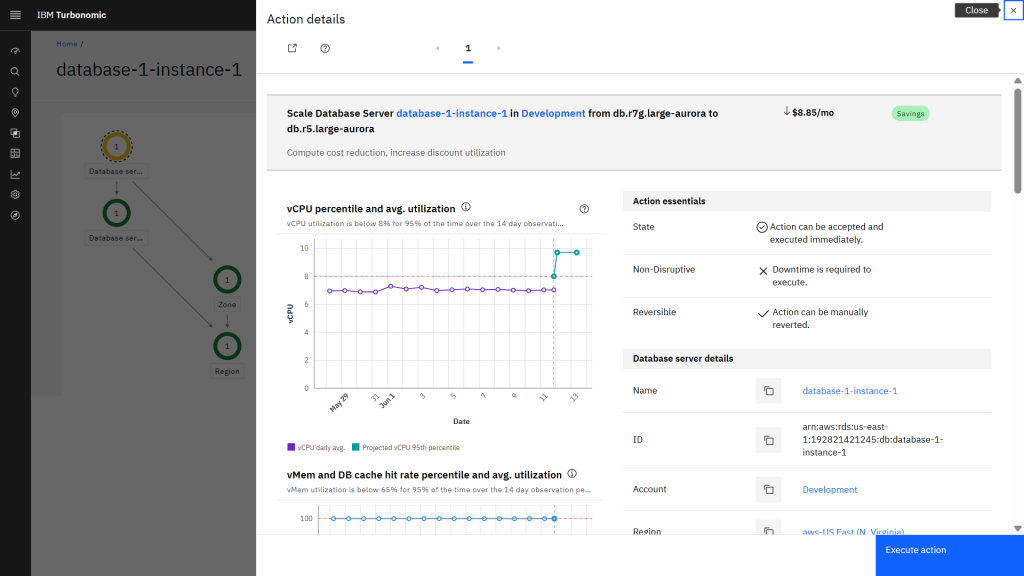Viewport: 1024px width, 576px height.
Task: Open the Place location pin sidebar icon
Action: [x=15, y=113]
